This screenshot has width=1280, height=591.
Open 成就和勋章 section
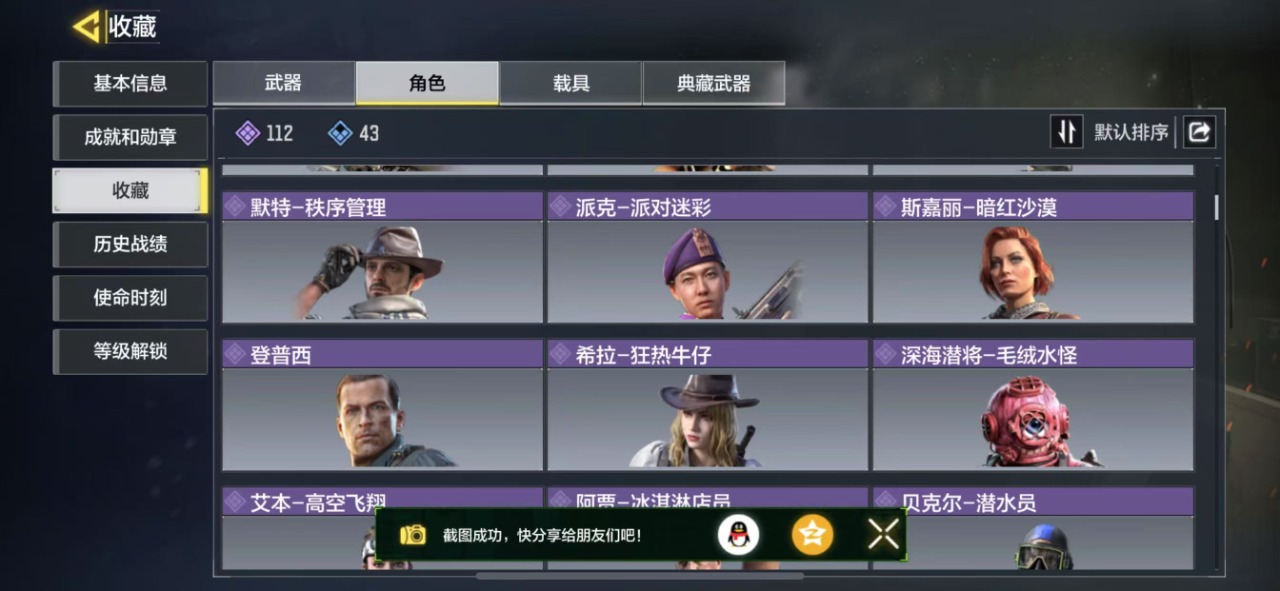click(130, 137)
